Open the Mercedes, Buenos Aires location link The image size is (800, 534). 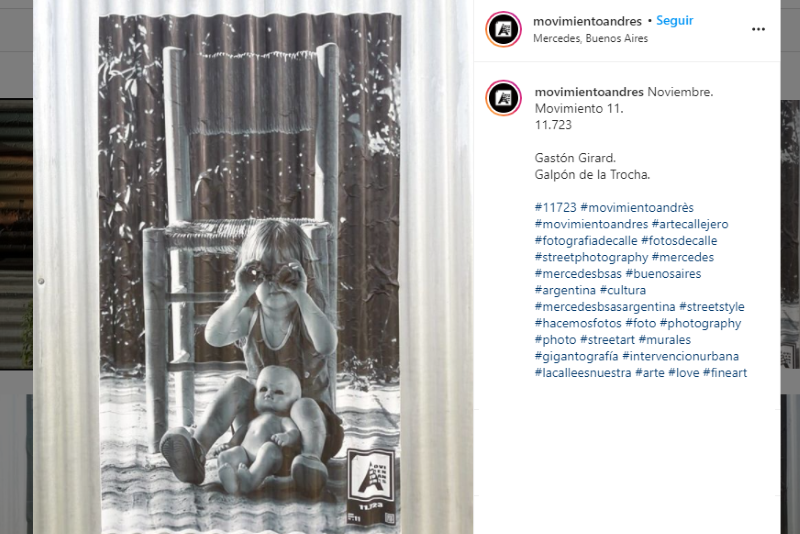pyautogui.click(x=590, y=38)
